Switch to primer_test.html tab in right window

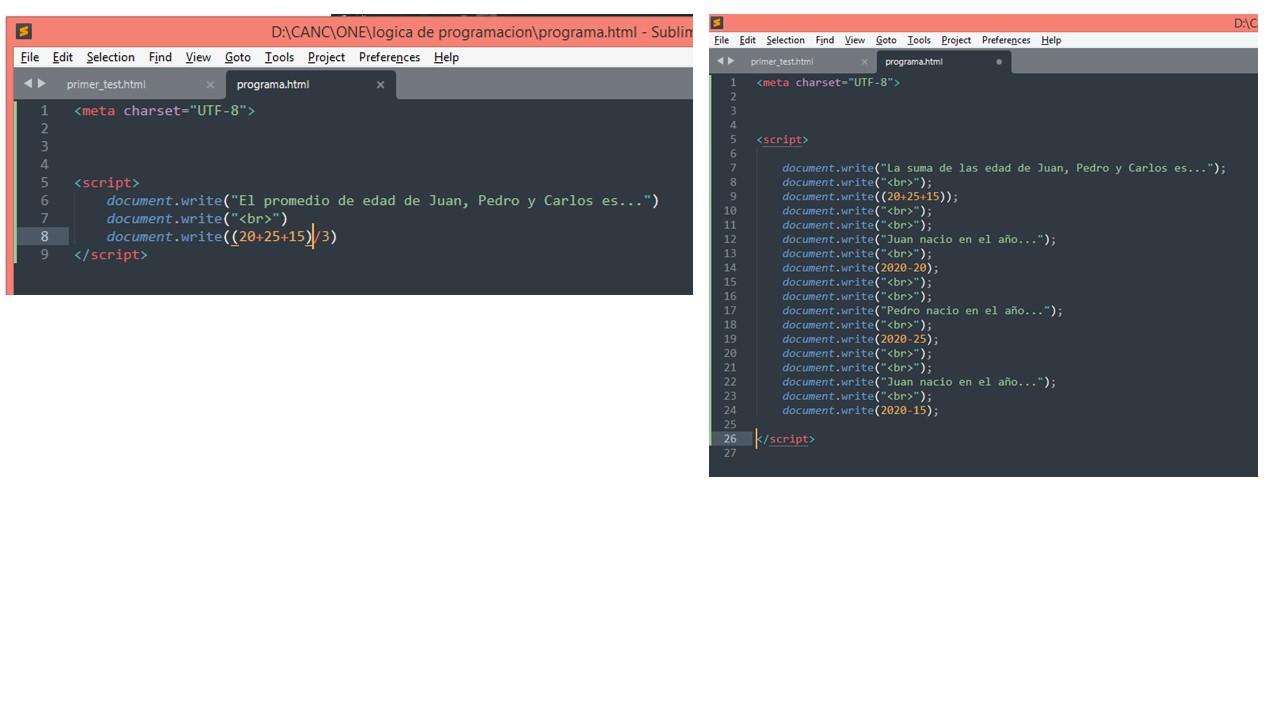click(x=782, y=62)
